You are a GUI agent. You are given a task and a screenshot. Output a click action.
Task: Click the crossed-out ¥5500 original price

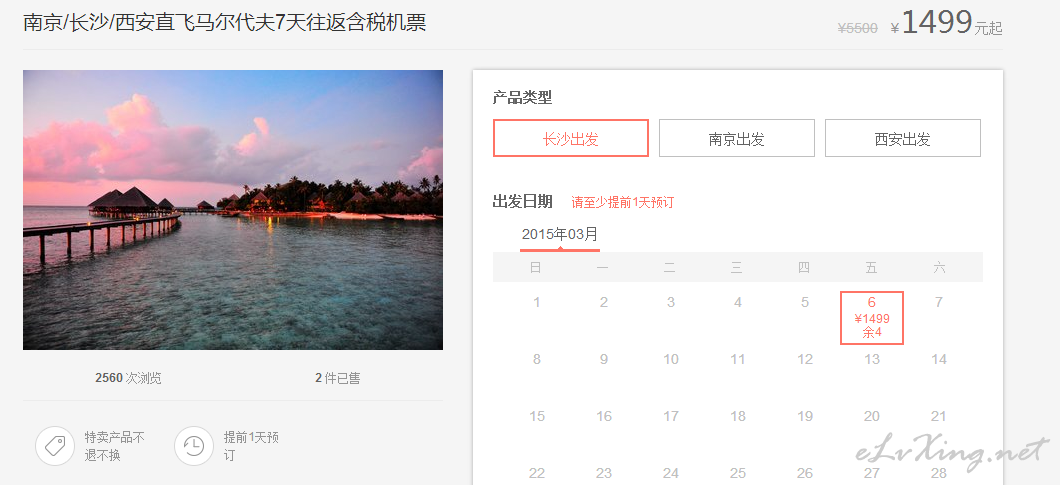pyautogui.click(x=857, y=28)
